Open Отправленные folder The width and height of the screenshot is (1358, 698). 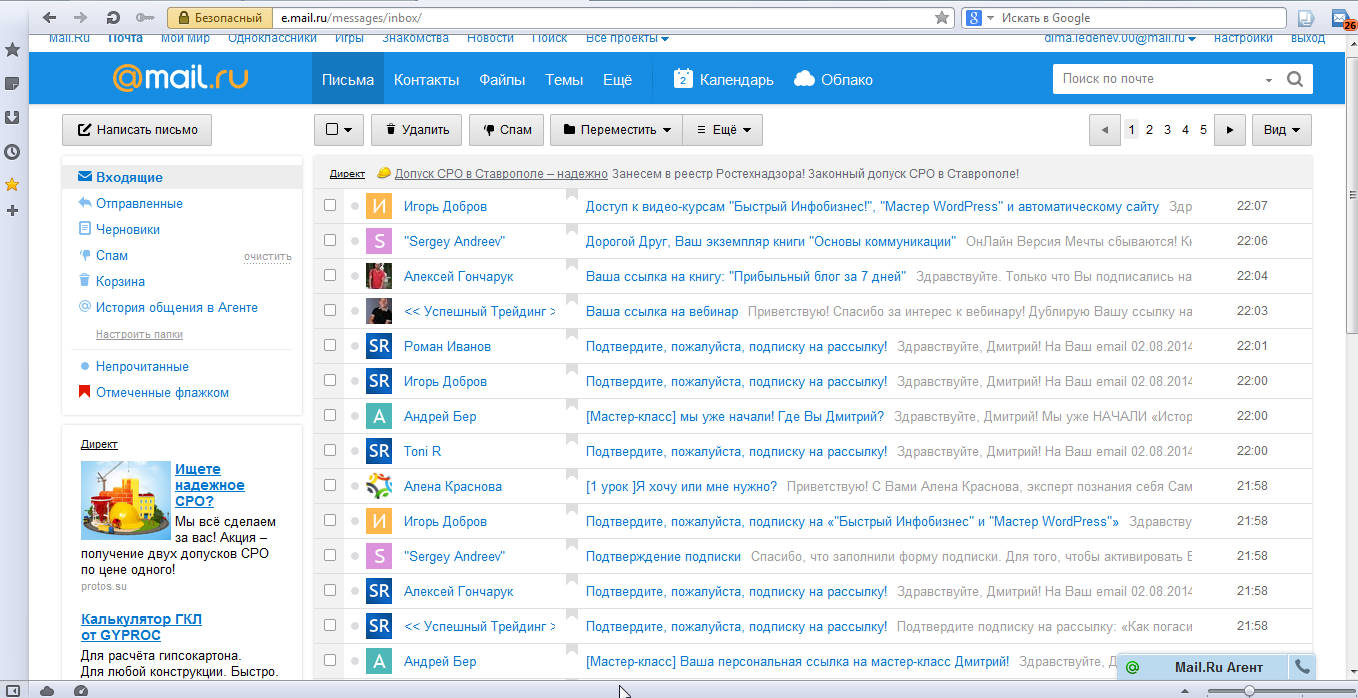139,203
